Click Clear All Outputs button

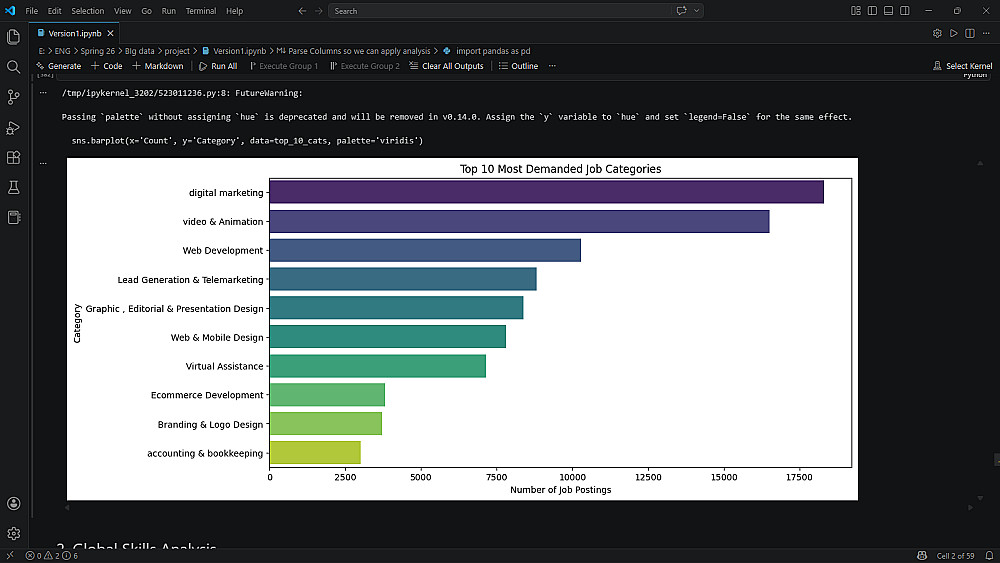point(446,66)
